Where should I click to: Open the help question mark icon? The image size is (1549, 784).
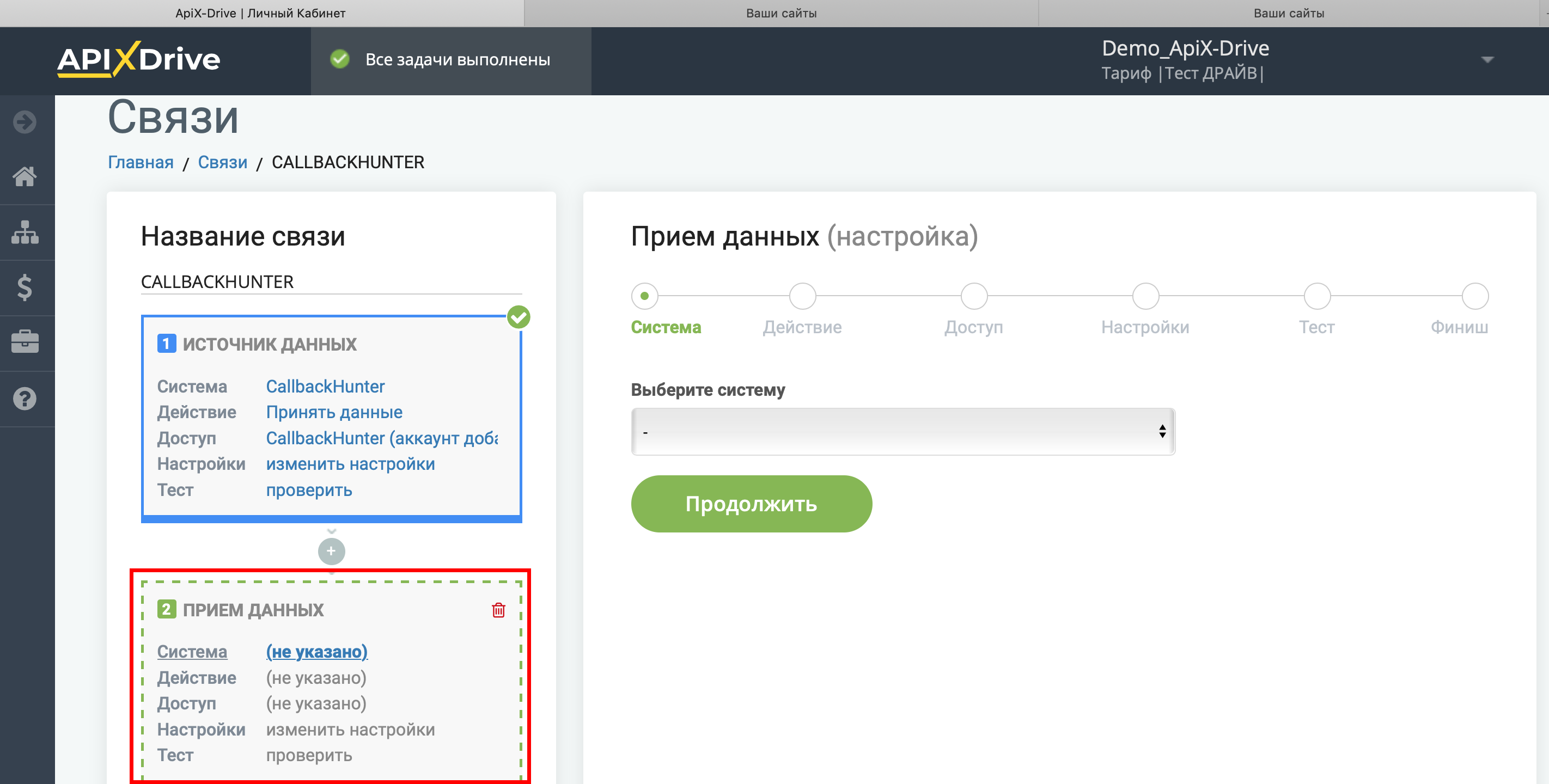click(25, 399)
